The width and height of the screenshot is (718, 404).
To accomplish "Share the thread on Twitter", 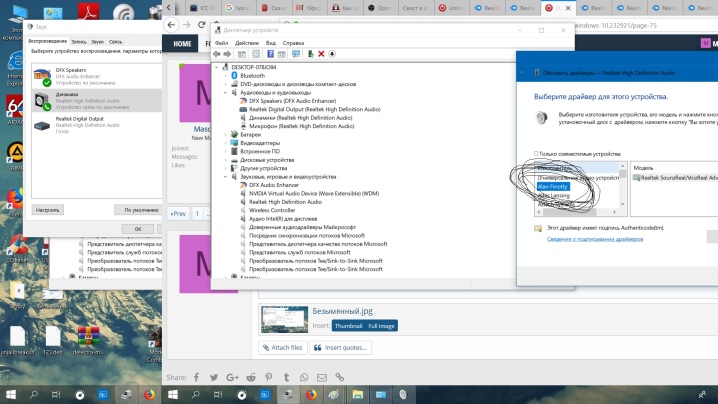I will [214, 377].
